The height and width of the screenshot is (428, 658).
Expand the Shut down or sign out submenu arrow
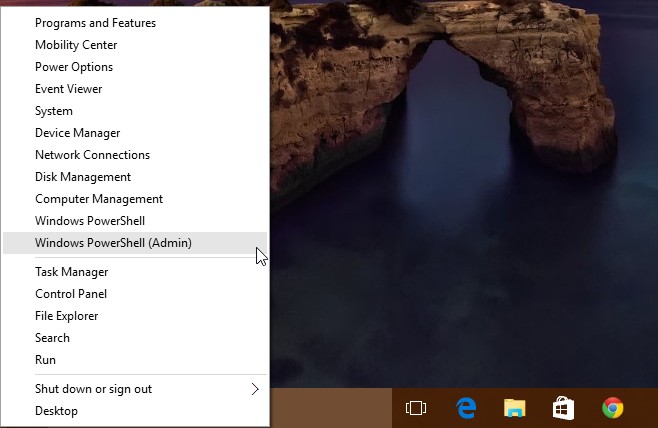click(255, 389)
